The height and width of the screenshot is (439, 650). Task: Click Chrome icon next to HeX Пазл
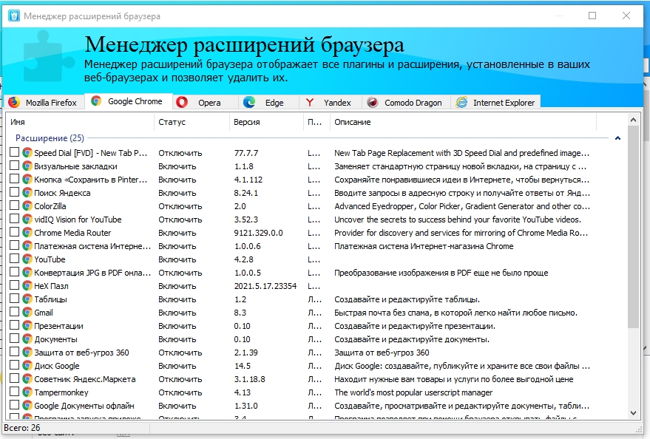(x=27, y=286)
